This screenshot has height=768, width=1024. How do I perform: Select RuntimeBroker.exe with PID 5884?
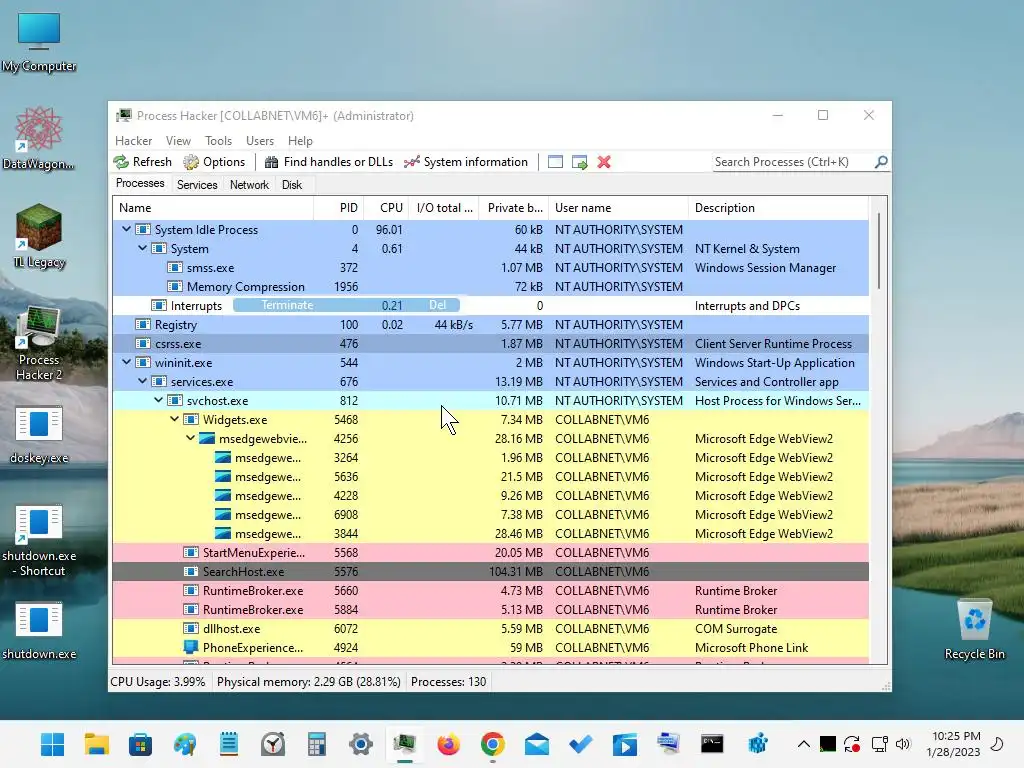coord(490,609)
